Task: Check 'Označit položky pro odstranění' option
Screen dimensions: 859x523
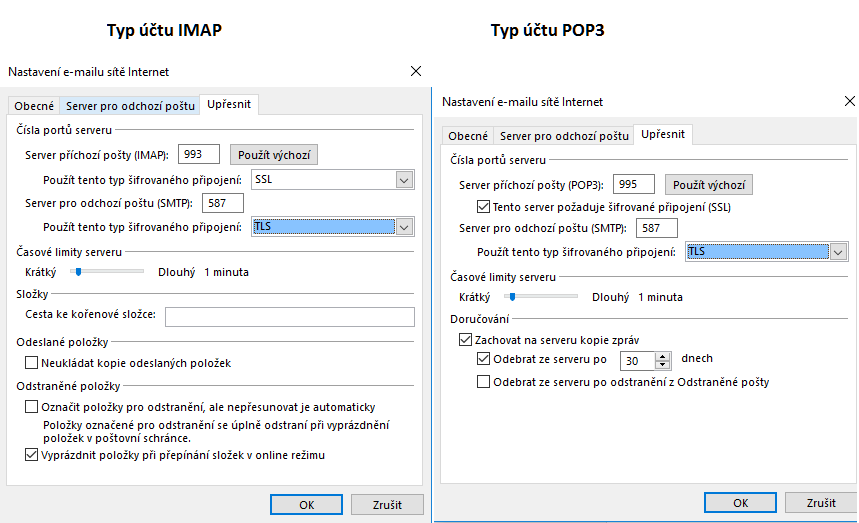Action: click(x=32, y=407)
